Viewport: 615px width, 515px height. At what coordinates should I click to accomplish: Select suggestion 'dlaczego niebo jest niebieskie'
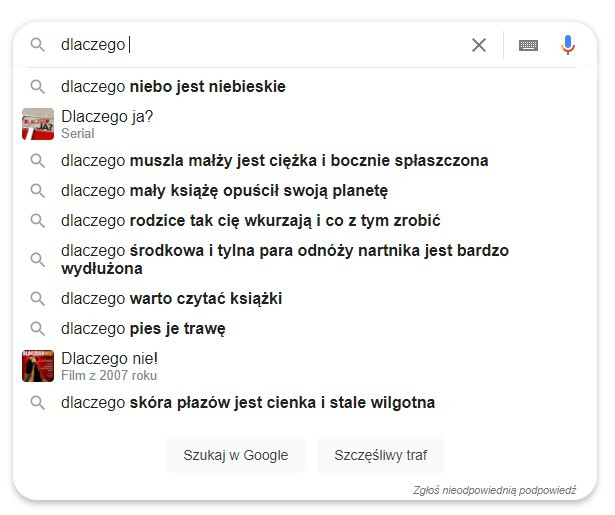173,87
